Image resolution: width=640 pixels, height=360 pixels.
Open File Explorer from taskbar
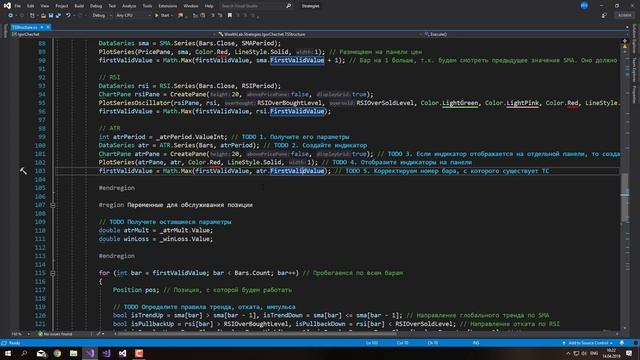click(73, 353)
